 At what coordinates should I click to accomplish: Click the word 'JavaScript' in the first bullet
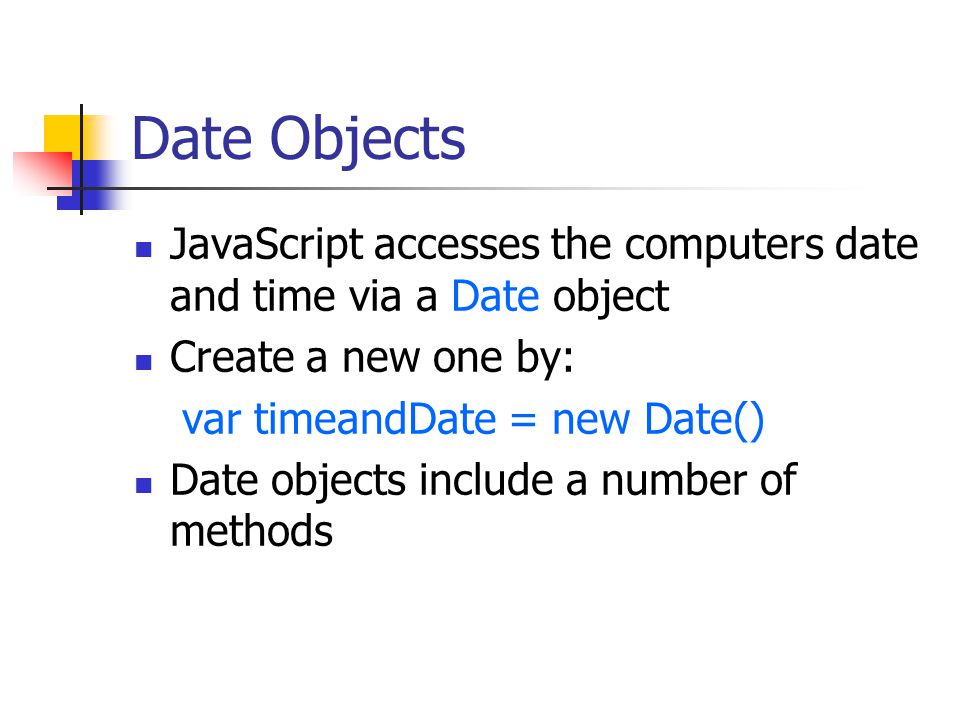tap(266, 246)
